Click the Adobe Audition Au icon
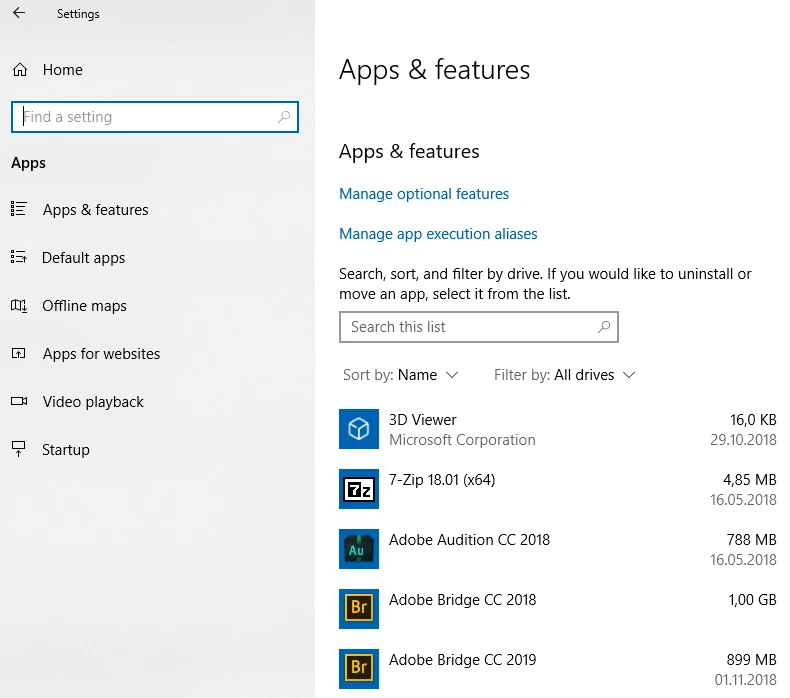This screenshot has width=790, height=698. tap(359, 549)
